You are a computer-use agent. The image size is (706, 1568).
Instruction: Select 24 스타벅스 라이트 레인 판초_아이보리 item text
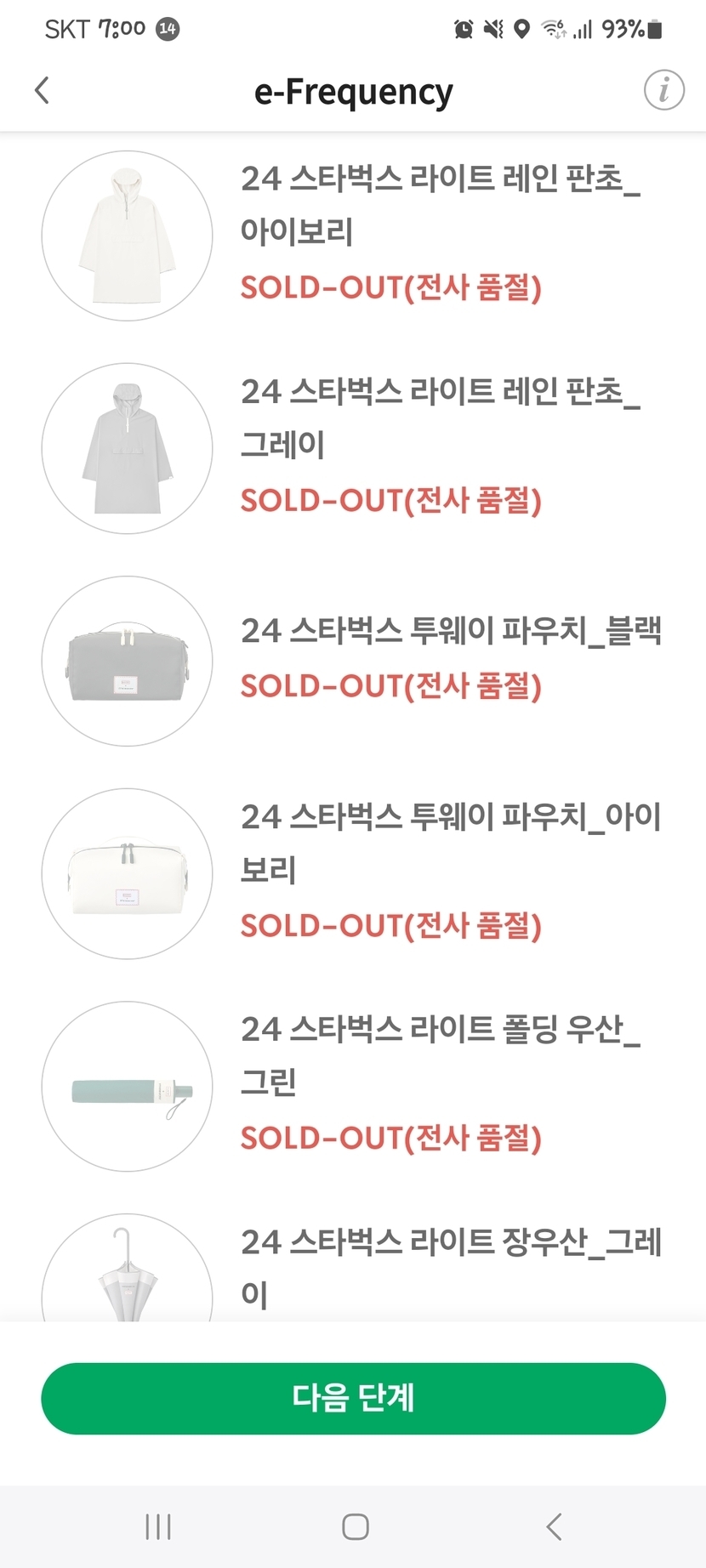pyautogui.click(x=440, y=204)
